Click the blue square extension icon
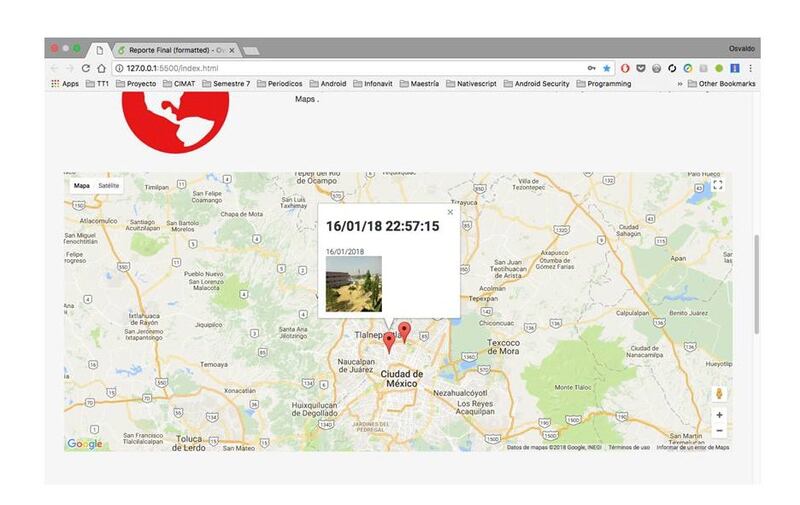This screenshot has width=800, height=505. coord(735,68)
